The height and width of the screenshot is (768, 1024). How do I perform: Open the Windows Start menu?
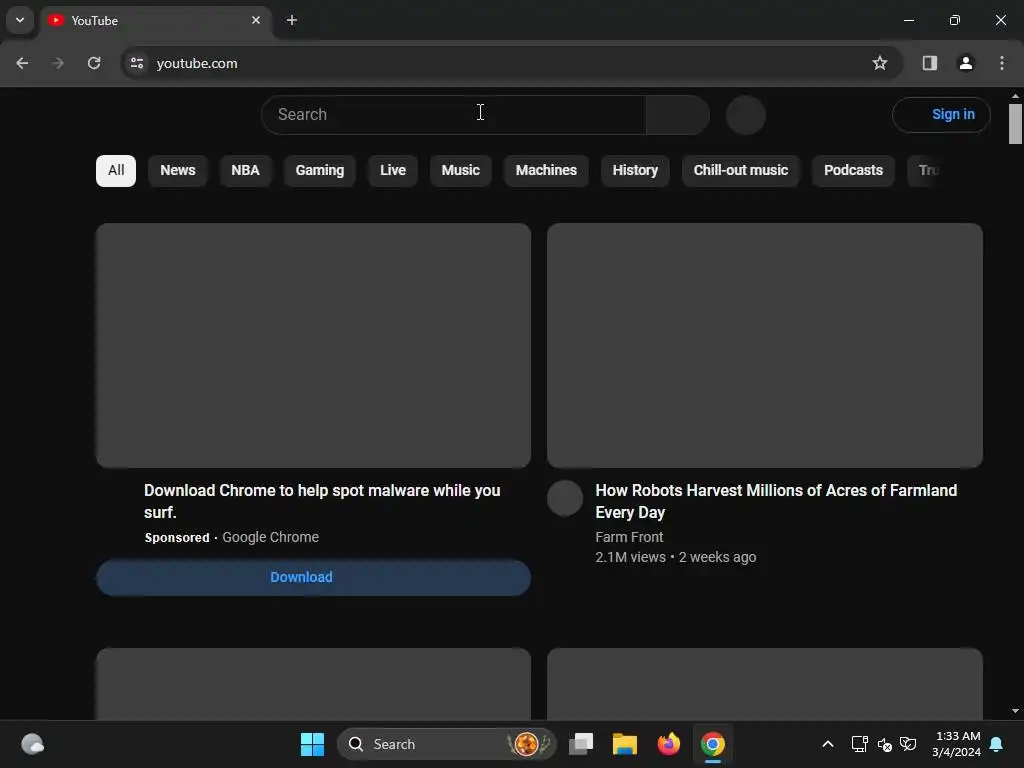click(x=312, y=744)
